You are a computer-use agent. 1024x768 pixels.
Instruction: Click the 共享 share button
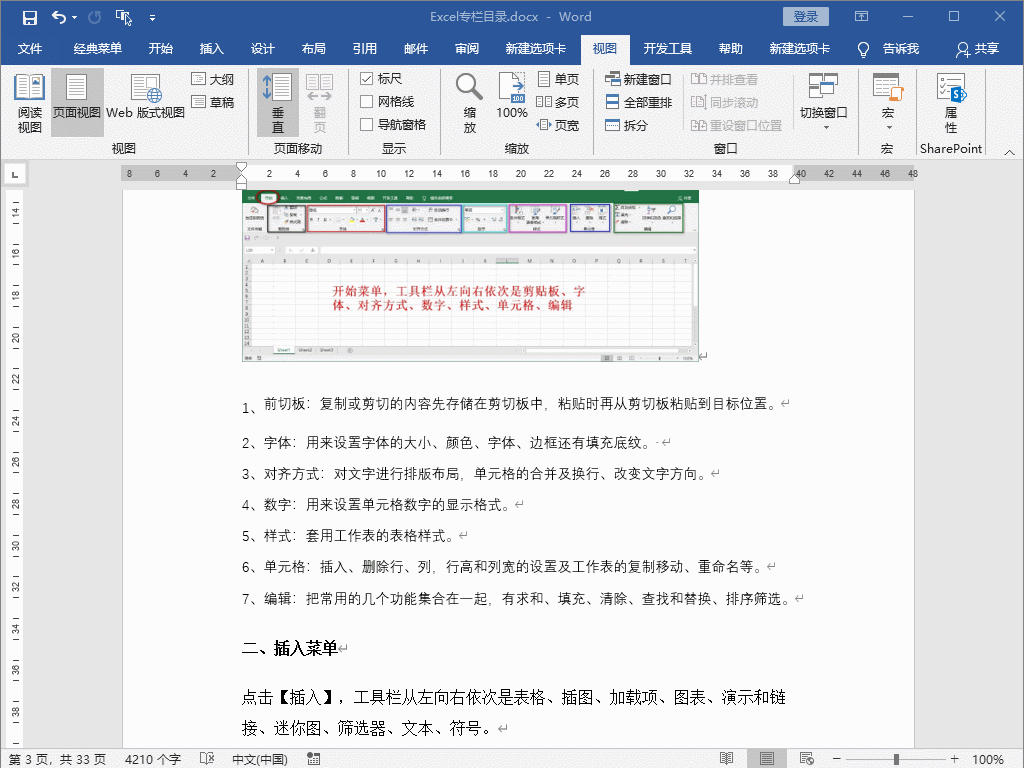(978, 49)
